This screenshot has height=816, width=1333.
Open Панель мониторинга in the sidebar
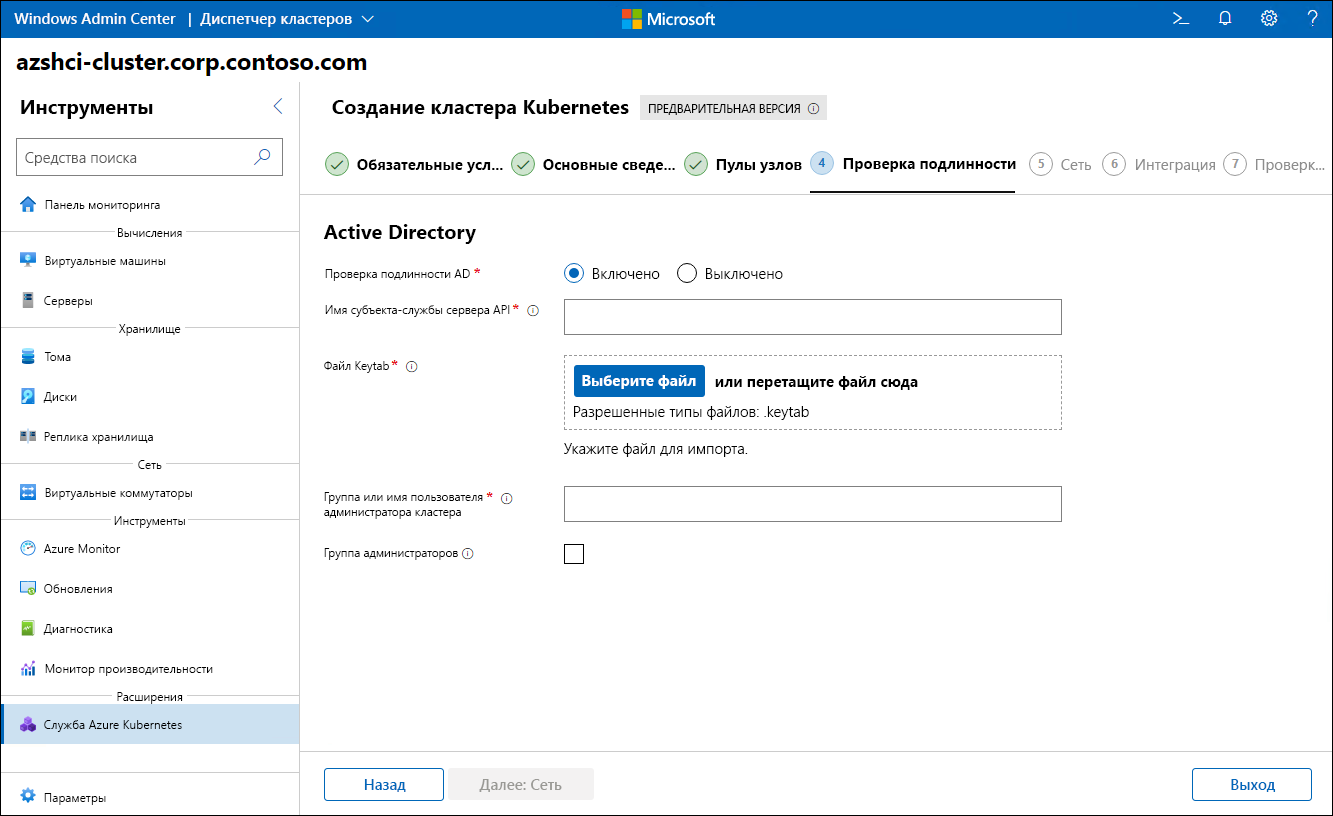tap(150, 205)
